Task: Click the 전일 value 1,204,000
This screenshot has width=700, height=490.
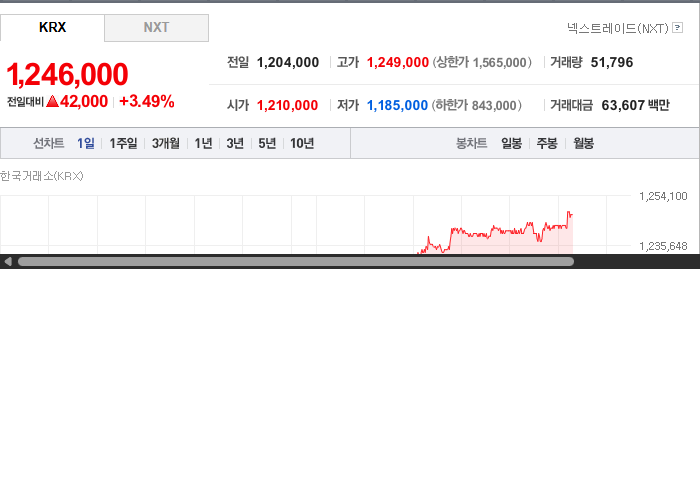Action: click(288, 62)
